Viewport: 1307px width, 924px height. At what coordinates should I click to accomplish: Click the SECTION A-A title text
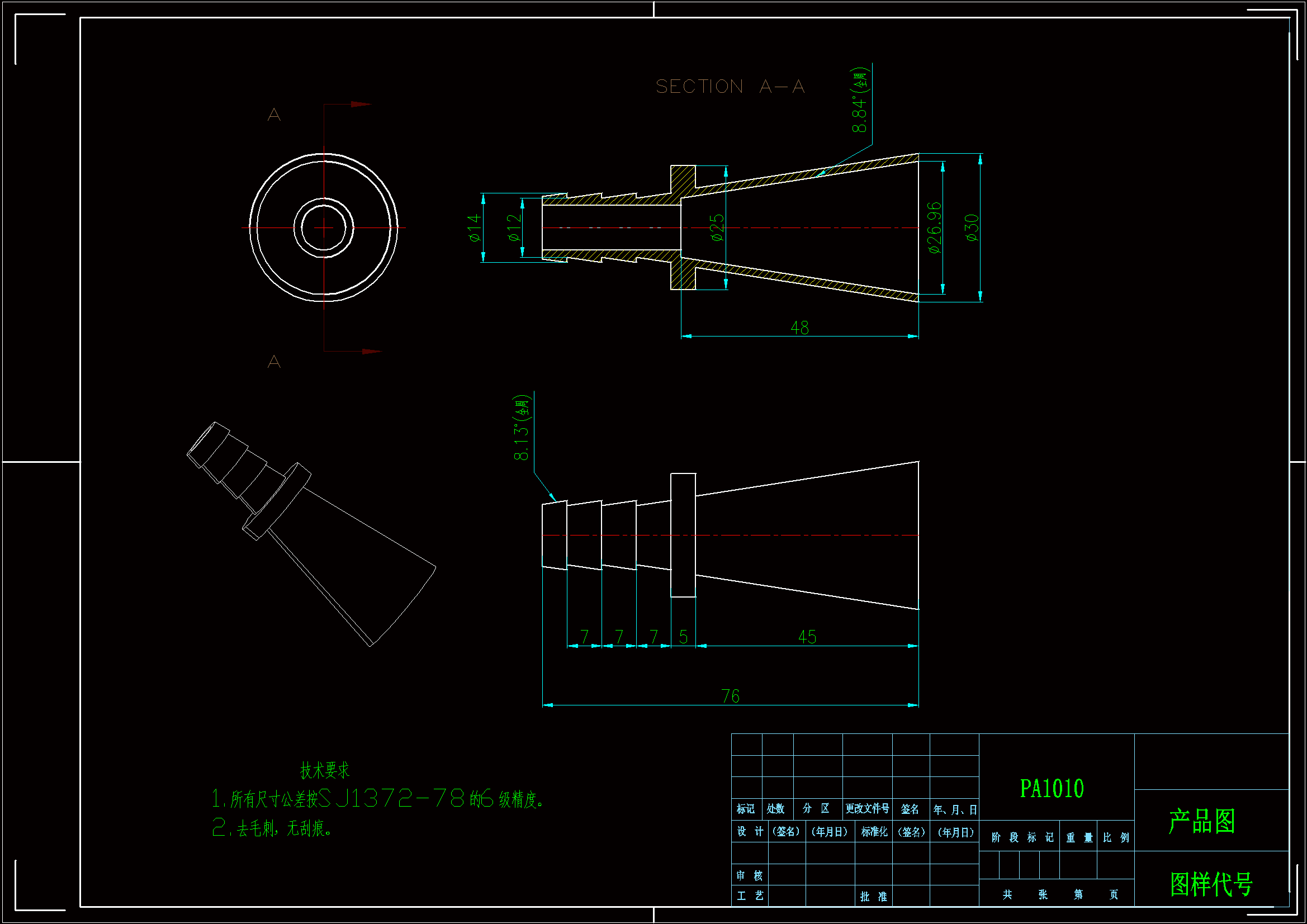tap(730, 87)
